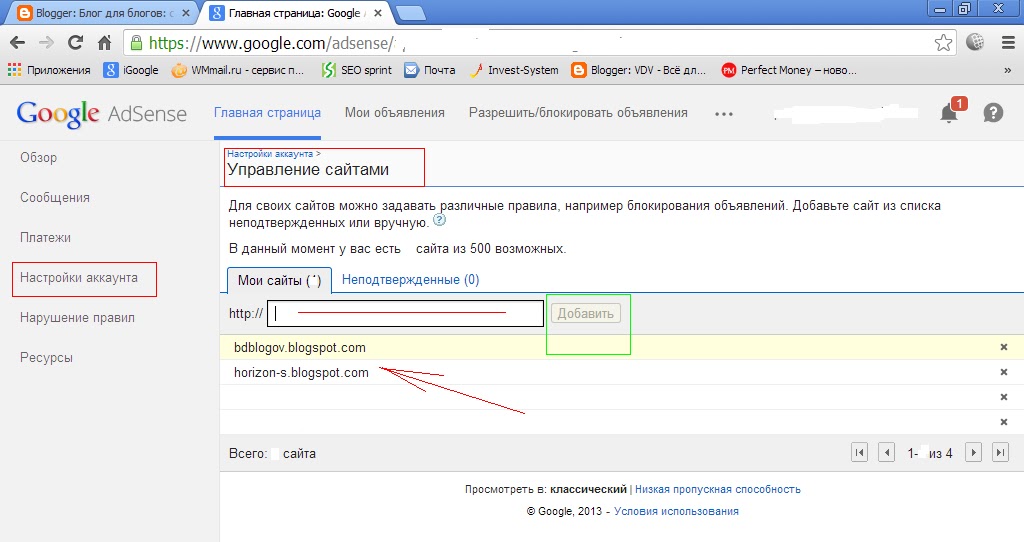Click the Google AdSense logo
Image resolution: width=1024 pixels, height=542 pixels.
pyautogui.click(x=102, y=114)
